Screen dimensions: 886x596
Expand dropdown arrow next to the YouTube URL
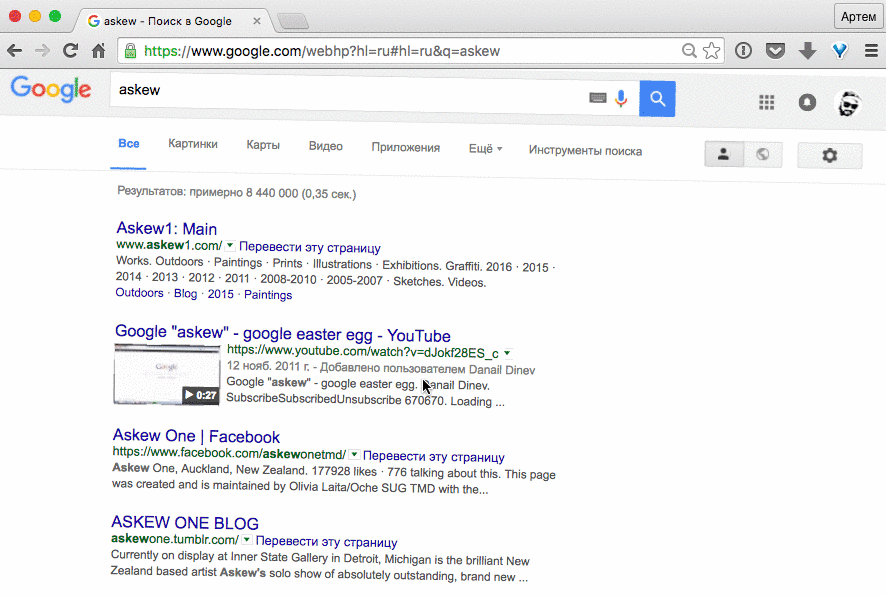point(507,353)
